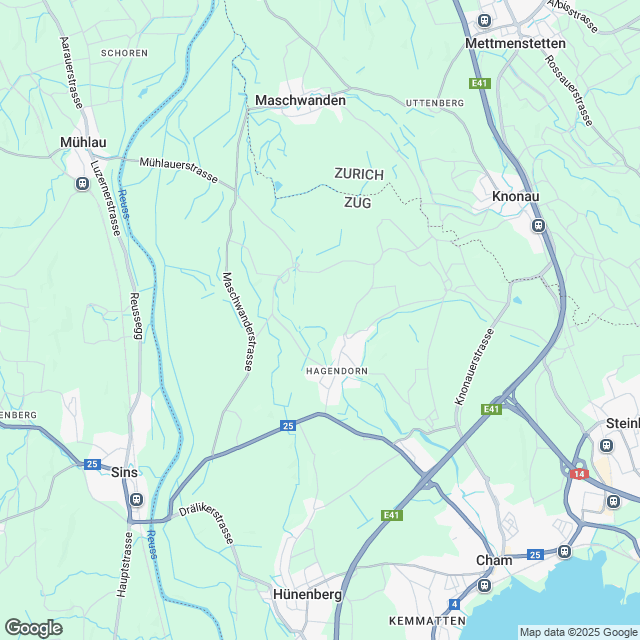Select the Knonauerstrasse road label
This screenshot has width=640, height=640.
click(x=474, y=367)
